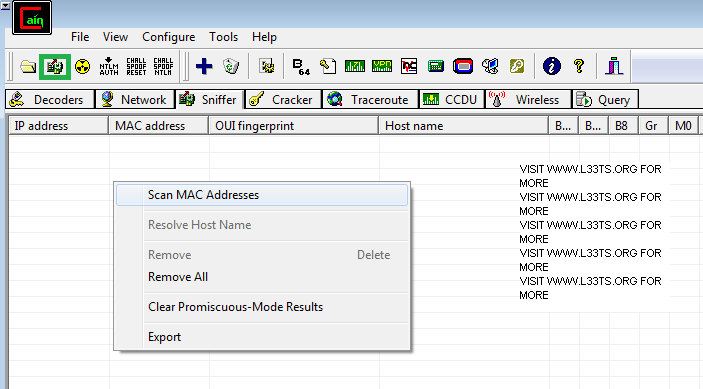The width and height of the screenshot is (703, 389).
Task: Open the Base64 password decoder icon
Action: coord(301,66)
